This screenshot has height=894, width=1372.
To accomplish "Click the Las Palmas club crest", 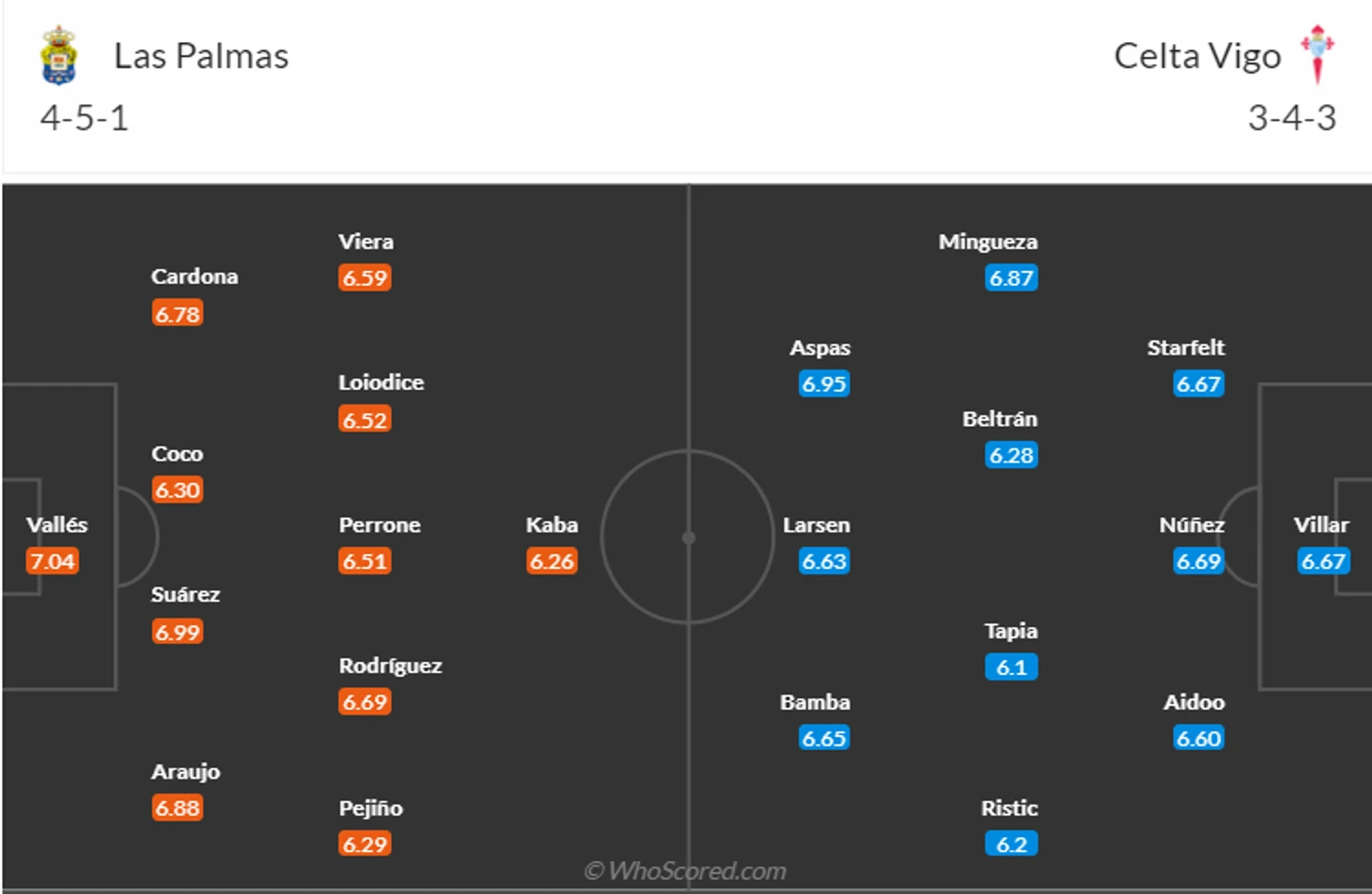I will coord(58,55).
